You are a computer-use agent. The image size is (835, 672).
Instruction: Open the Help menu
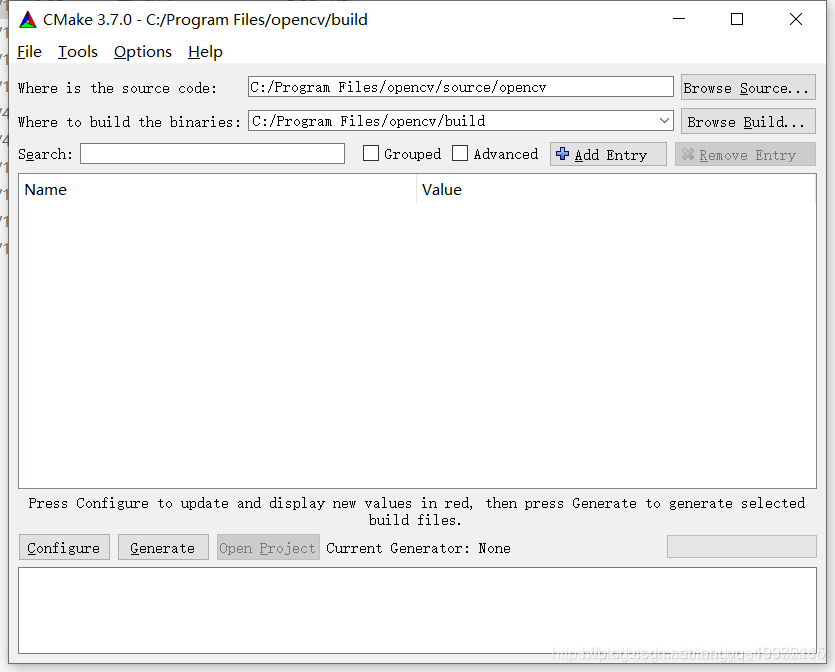tap(205, 52)
